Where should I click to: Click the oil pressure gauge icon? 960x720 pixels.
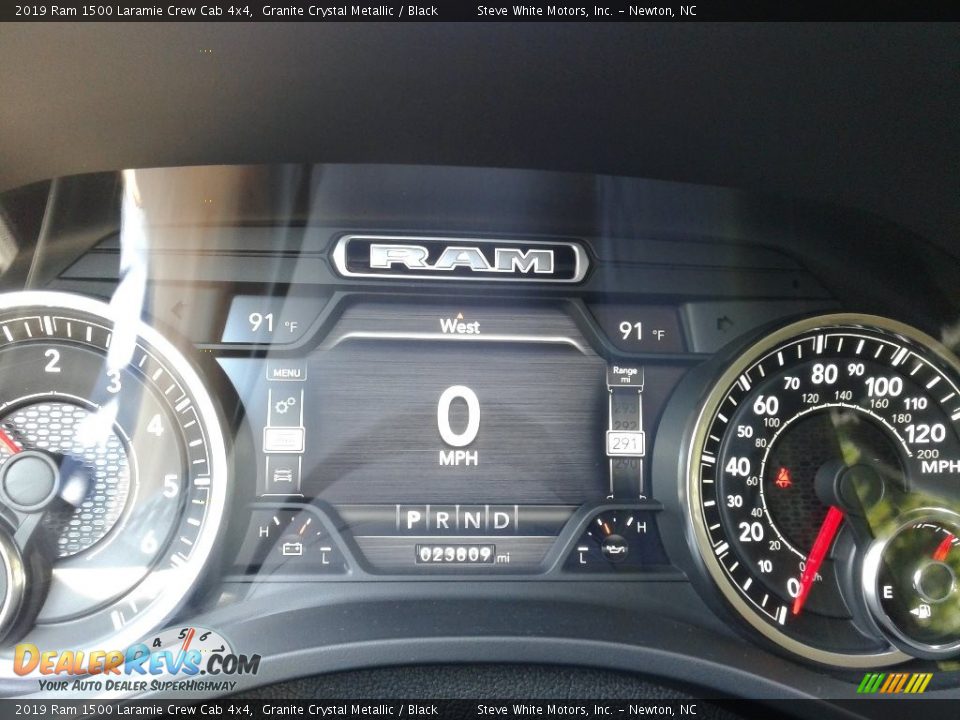(x=614, y=547)
